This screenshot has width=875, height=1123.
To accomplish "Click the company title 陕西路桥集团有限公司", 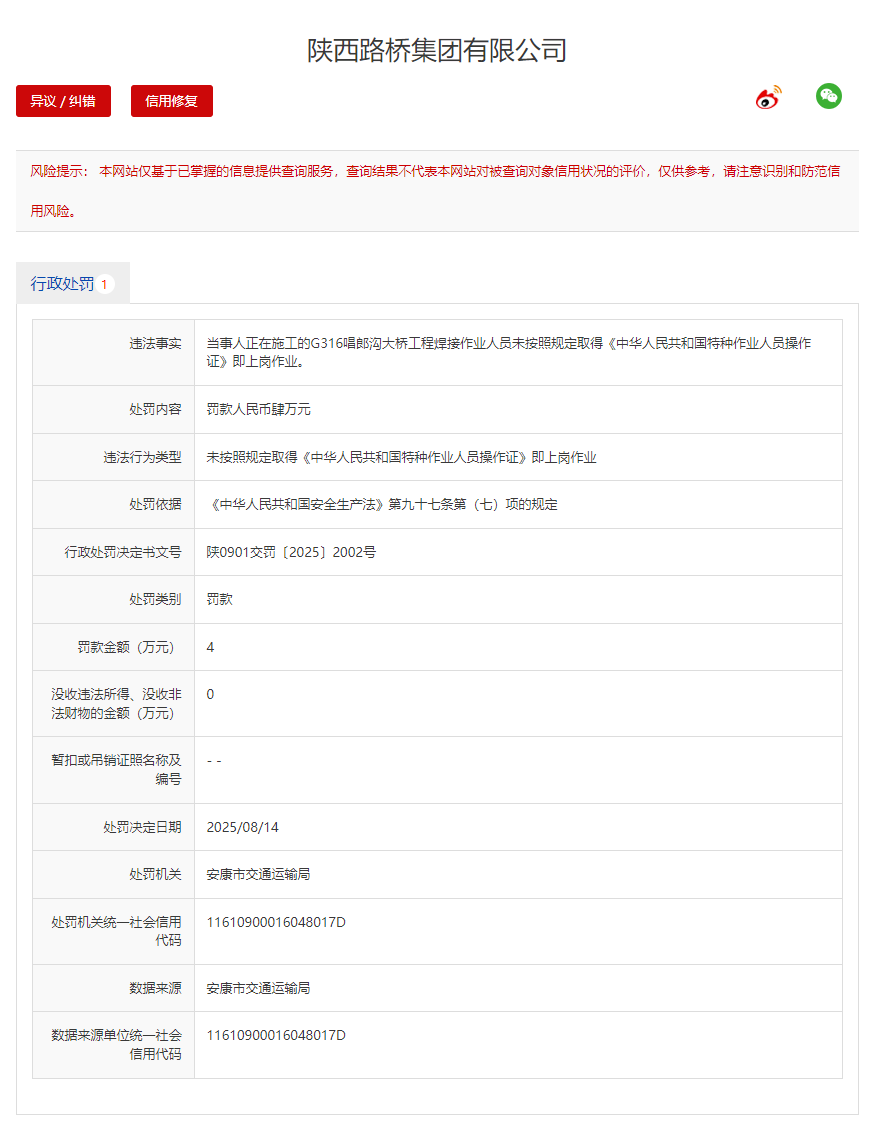I will tap(437, 50).
